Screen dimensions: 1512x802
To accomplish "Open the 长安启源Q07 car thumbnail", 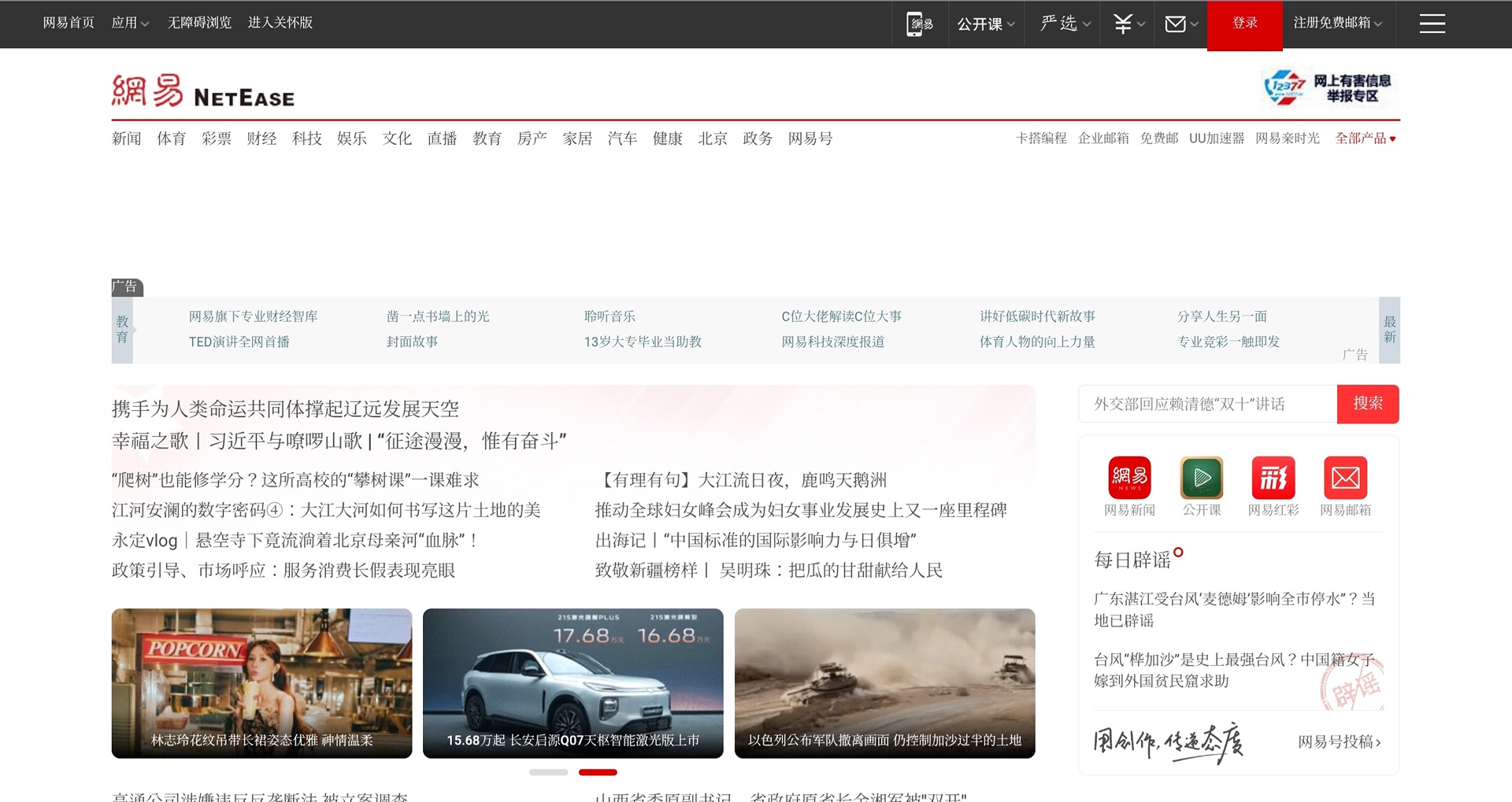I will [x=573, y=683].
